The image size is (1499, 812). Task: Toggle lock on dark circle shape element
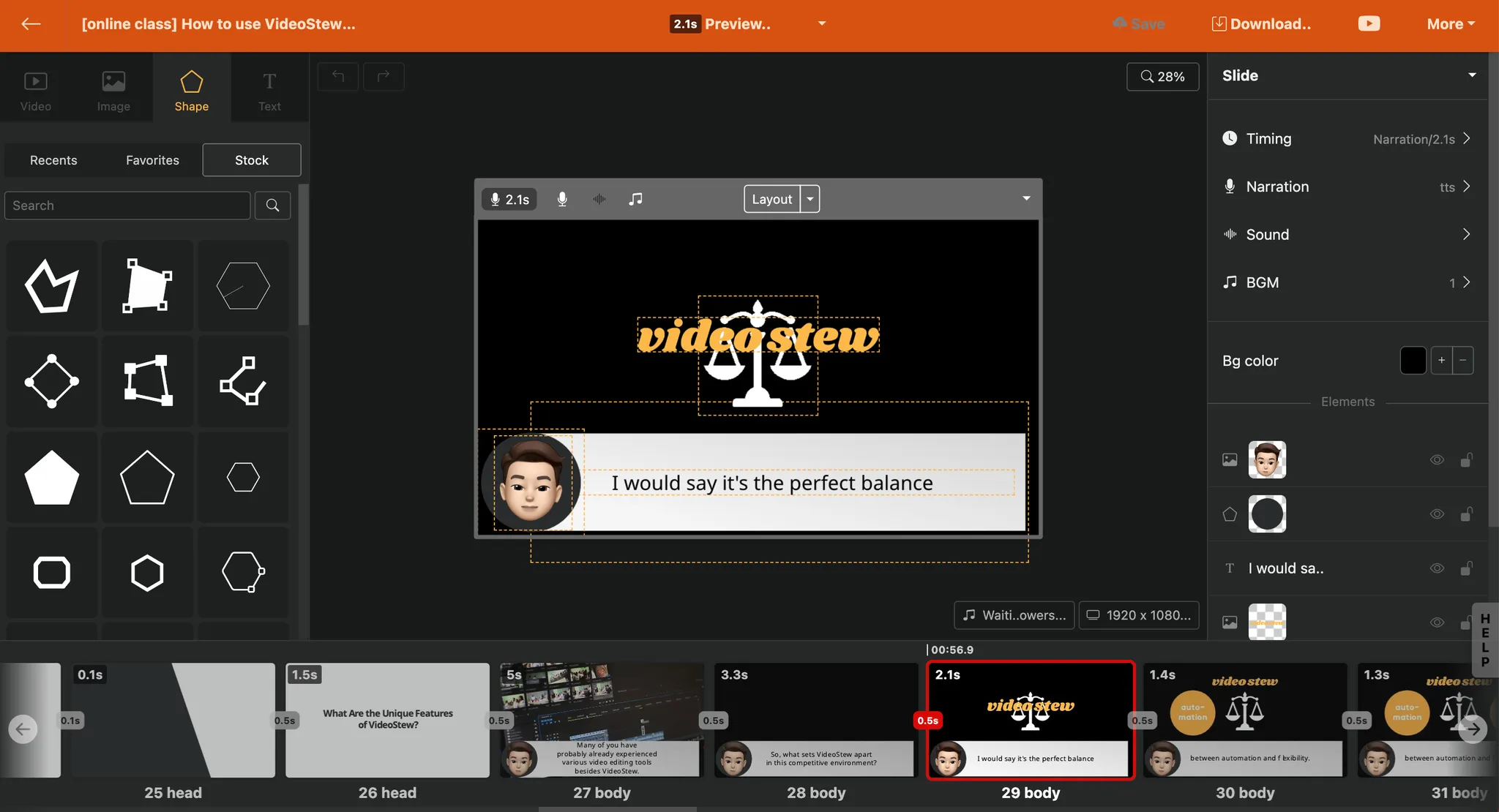[x=1466, y=514]
